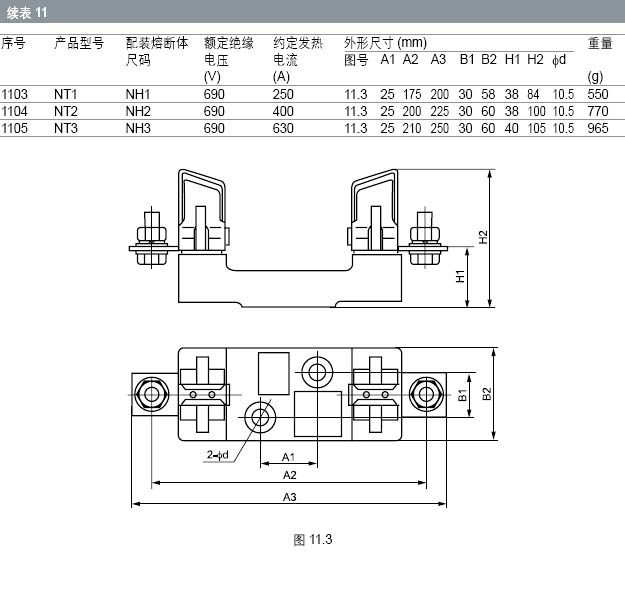Click the 400 current value cell
Image resolution: width=625 pixels, height=600 pixels.
[283, 111]
